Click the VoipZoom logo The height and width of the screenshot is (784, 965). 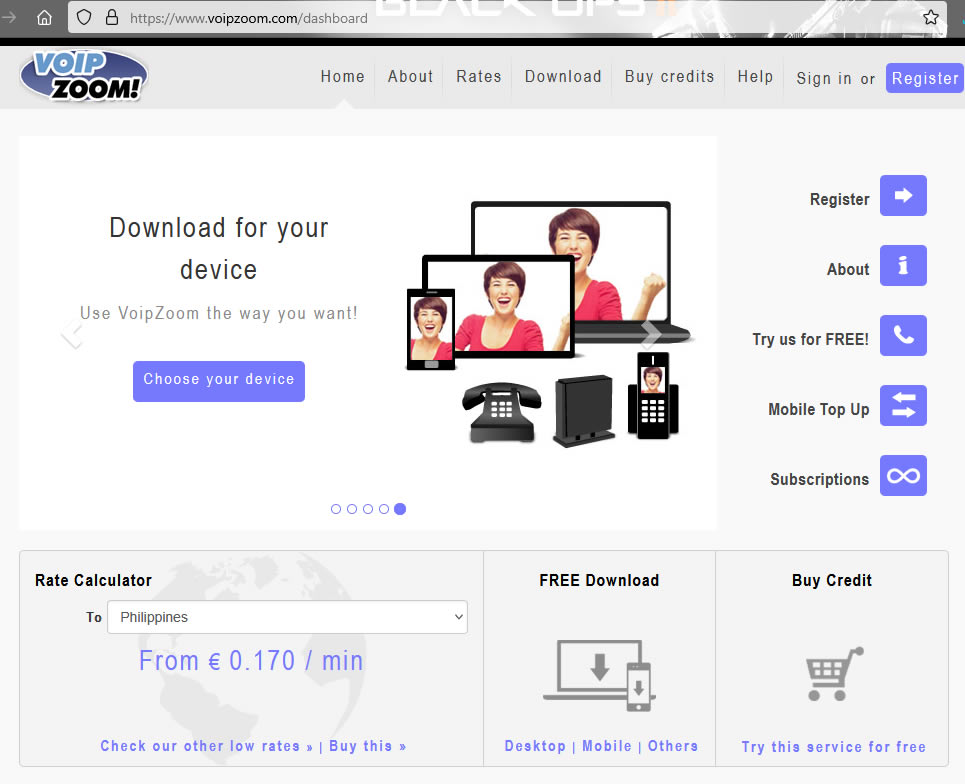[x=83, y=77]
